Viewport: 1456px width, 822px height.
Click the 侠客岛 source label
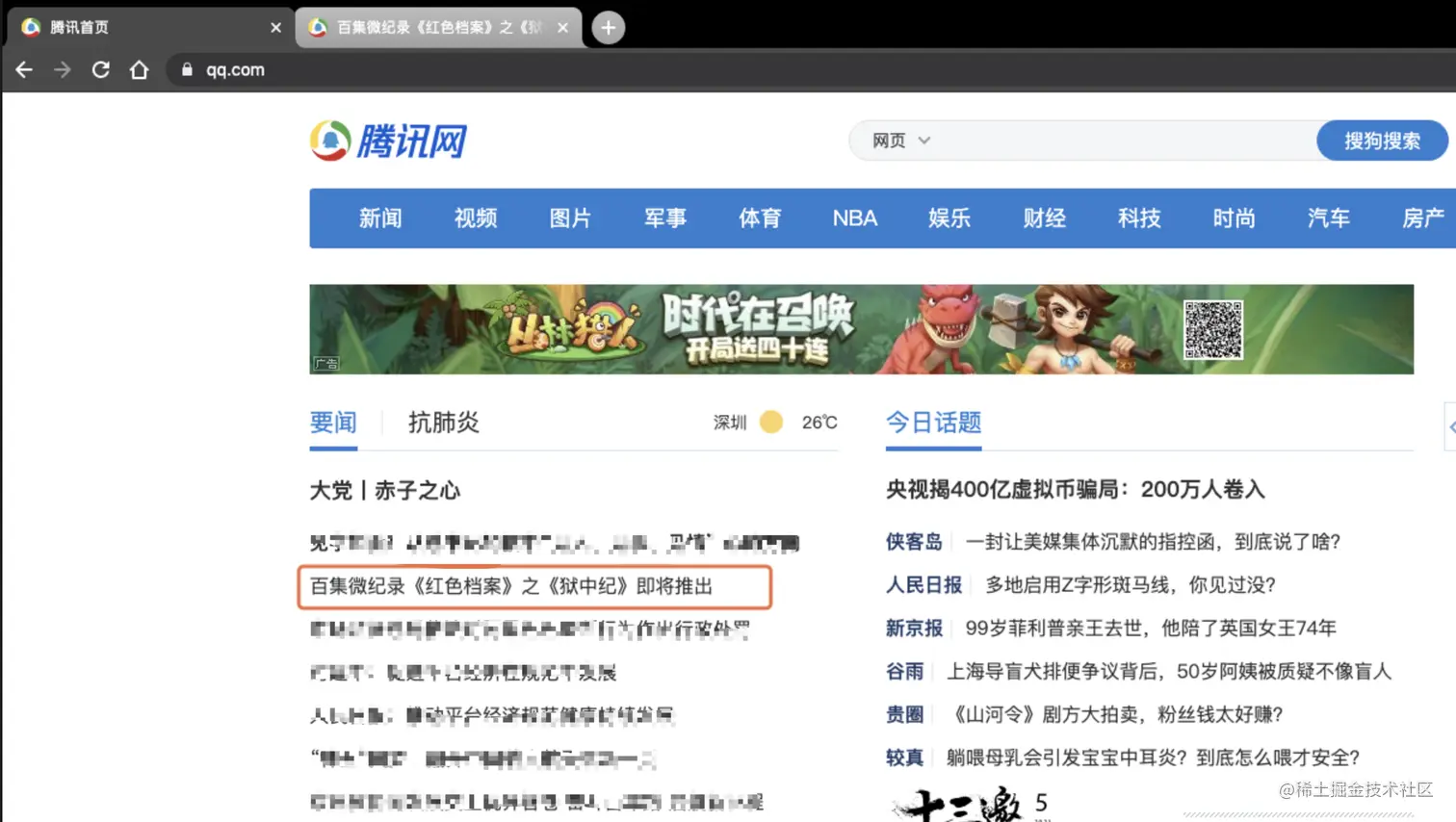coord(914,542)
